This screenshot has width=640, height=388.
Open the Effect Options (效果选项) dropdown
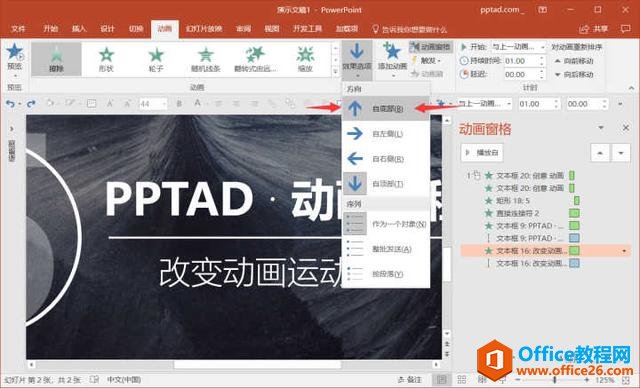click(x=357, y=60)
